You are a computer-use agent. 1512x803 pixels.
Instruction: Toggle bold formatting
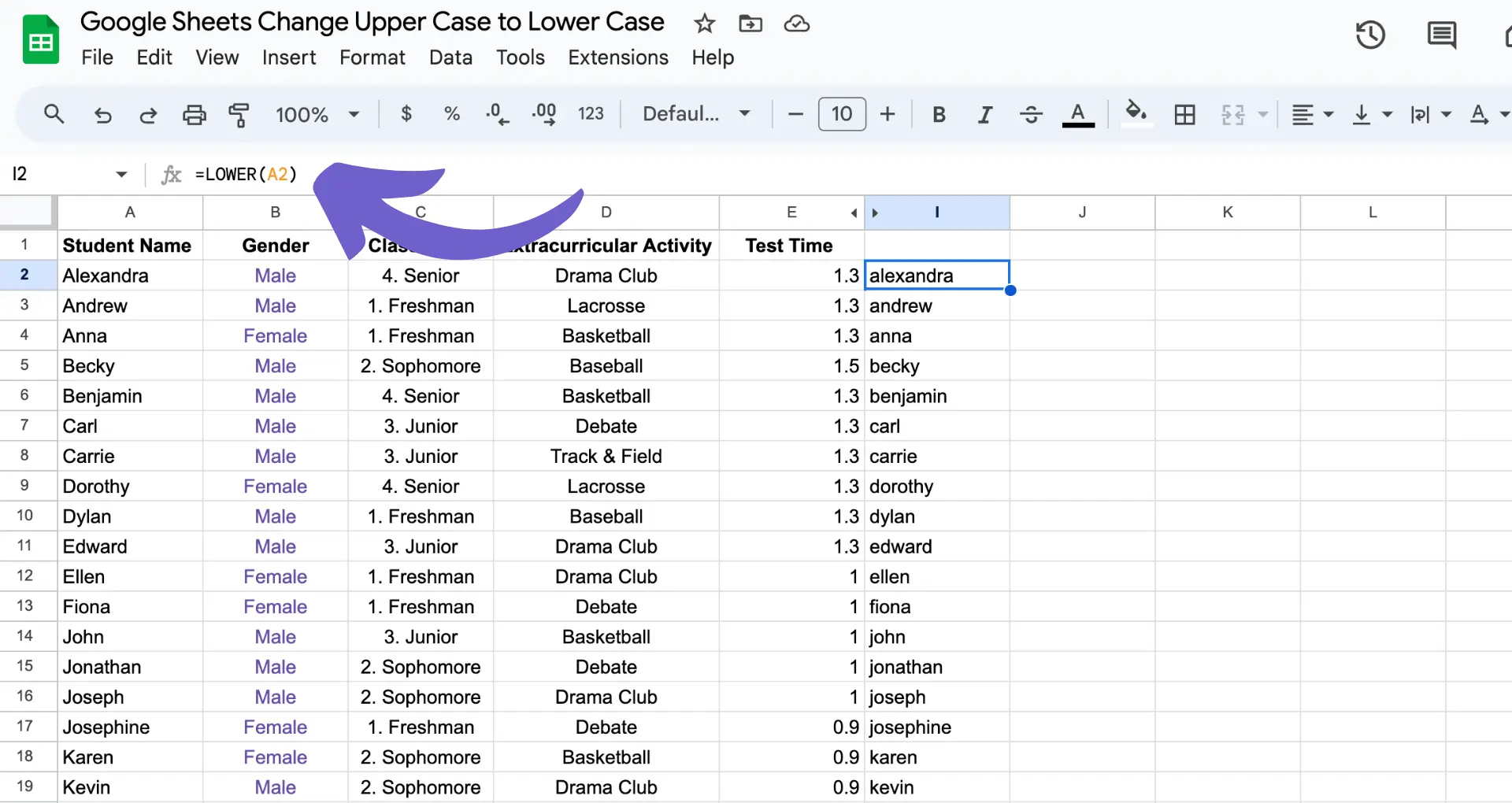pos(939,115)
